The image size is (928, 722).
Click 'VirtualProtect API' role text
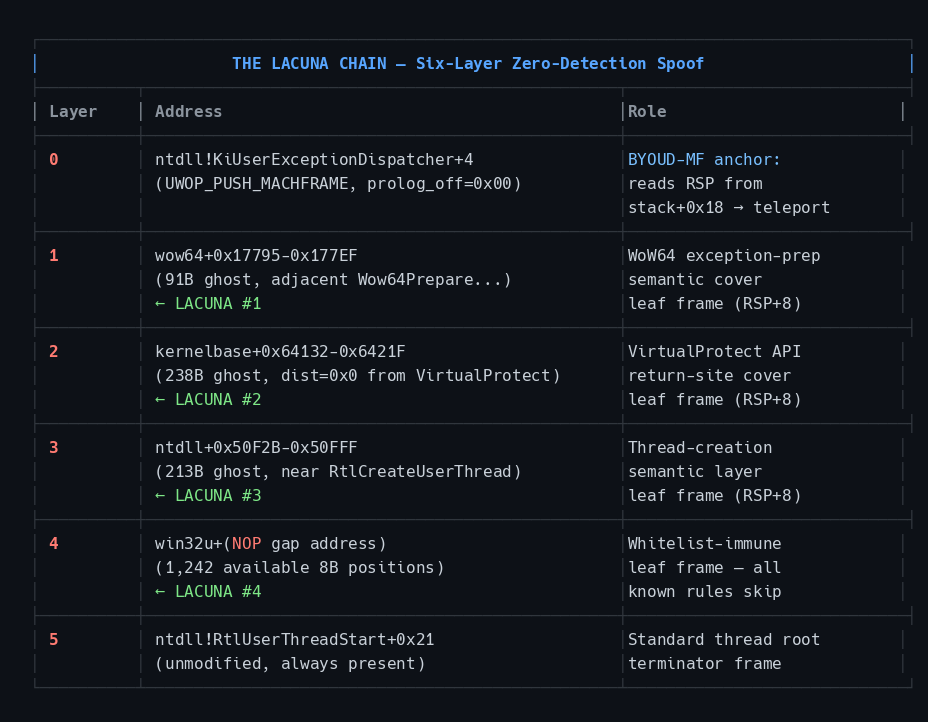714,352
